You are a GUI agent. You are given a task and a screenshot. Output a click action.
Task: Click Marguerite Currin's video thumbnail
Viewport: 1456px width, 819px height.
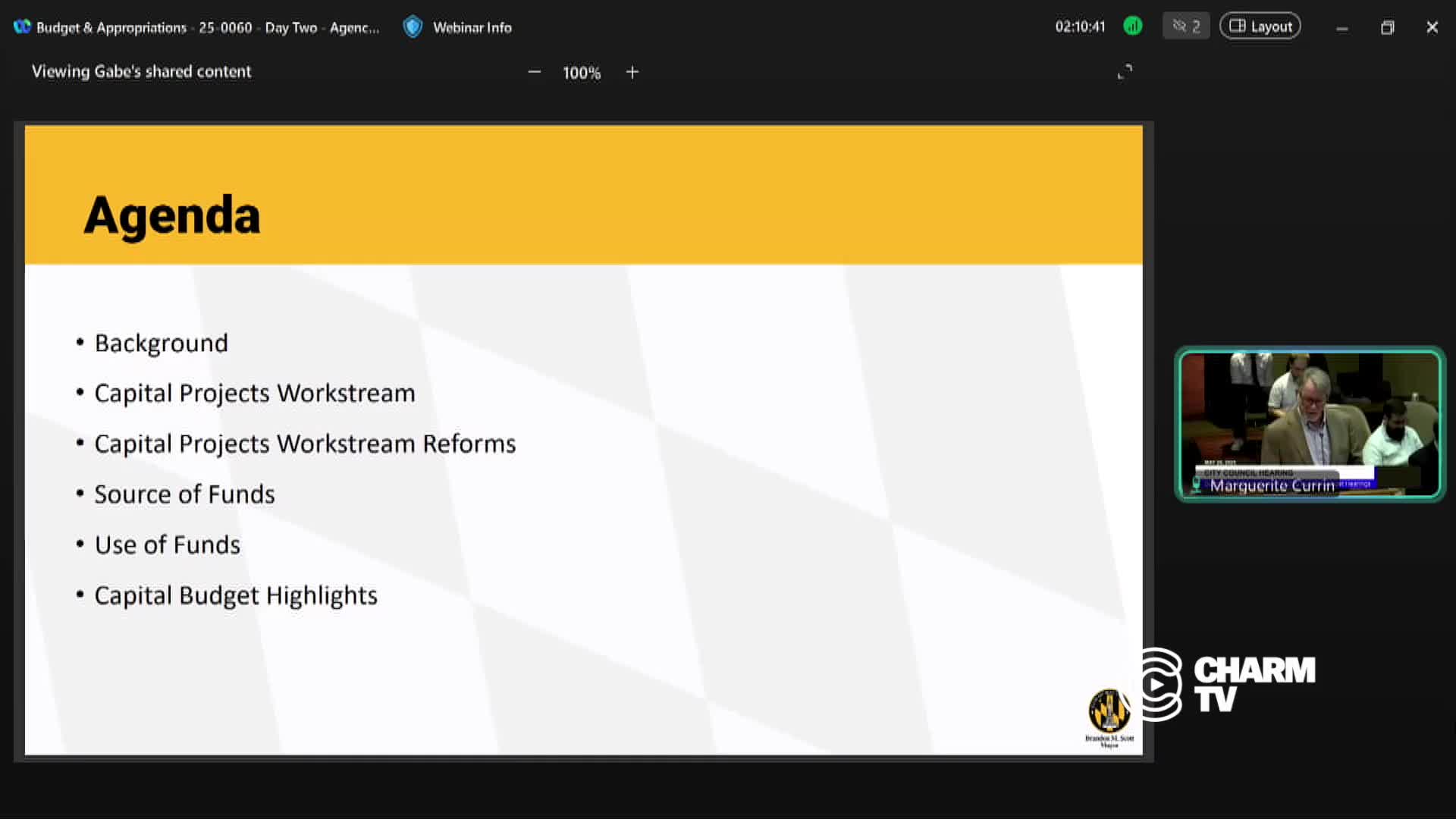(1309, 423)
